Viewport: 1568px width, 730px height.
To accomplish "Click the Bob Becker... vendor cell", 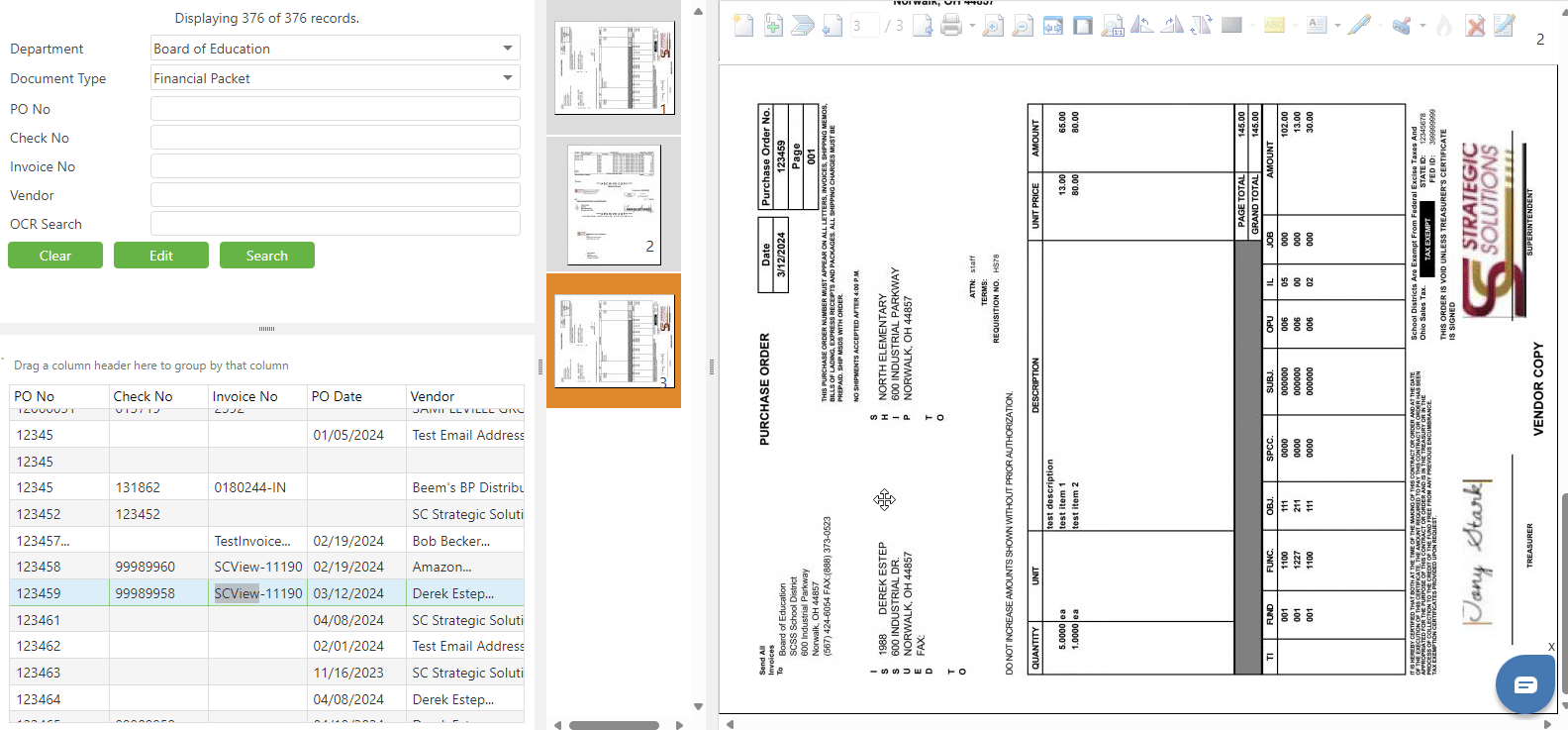I will (x=465, y=541).
